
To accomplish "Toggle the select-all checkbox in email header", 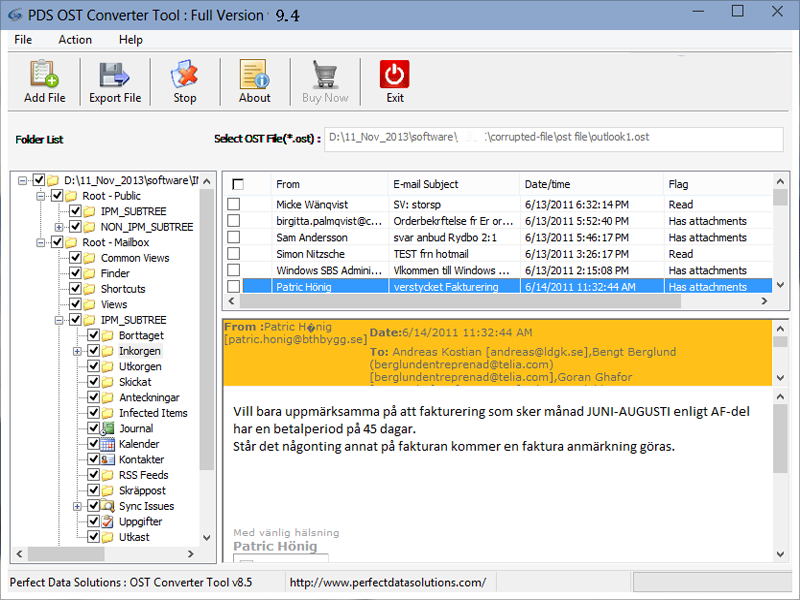I will coord(238,184).
